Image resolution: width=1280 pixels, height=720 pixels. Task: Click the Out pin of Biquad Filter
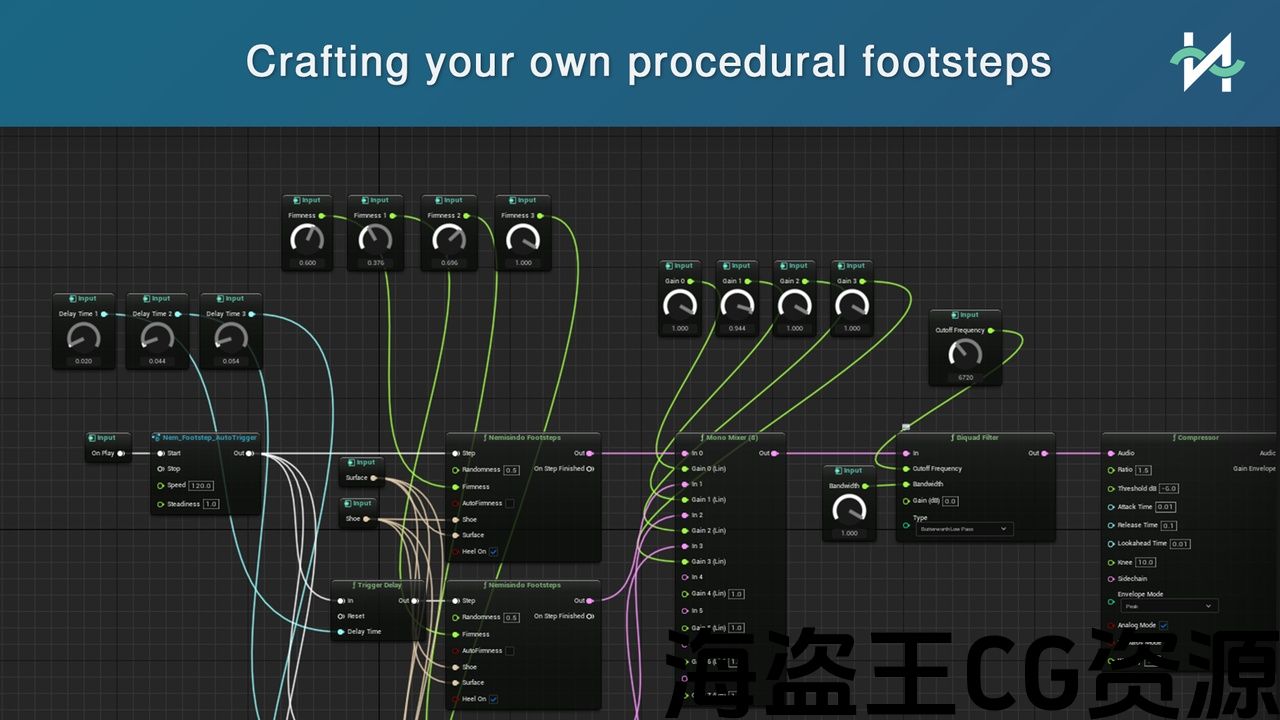tap(1045, 453)
